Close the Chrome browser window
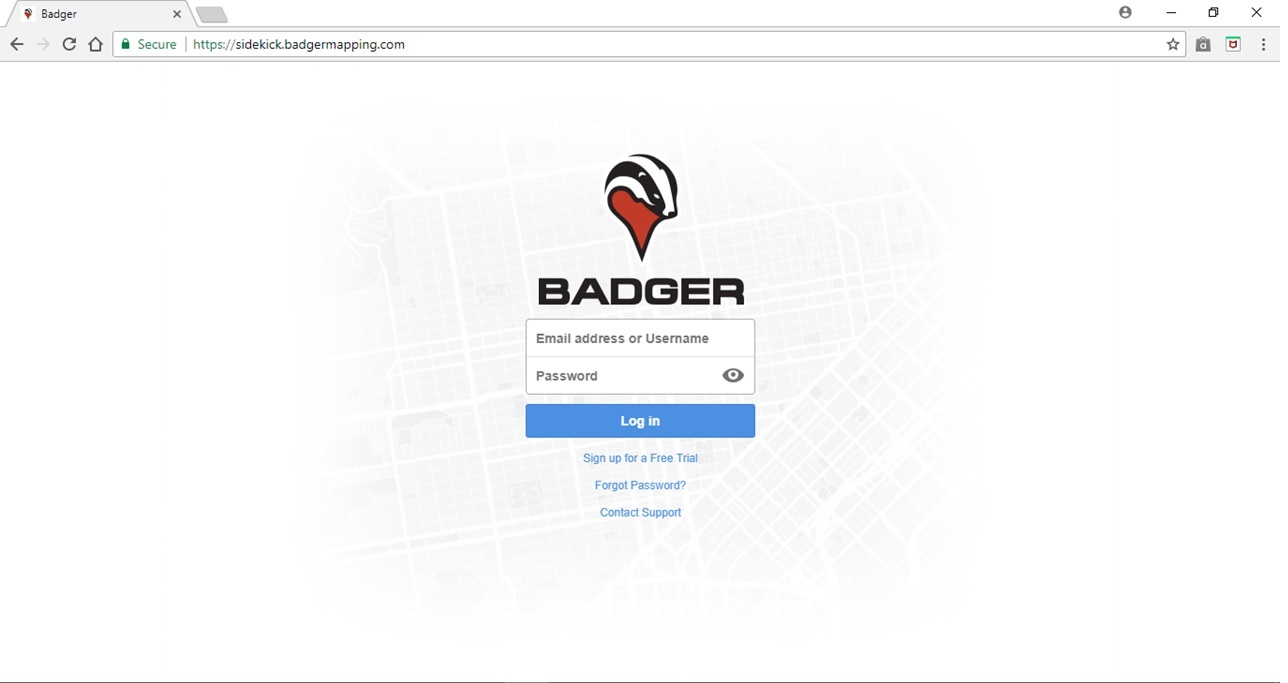Screen dimensions: 1288x683 tap(1257, 13)
